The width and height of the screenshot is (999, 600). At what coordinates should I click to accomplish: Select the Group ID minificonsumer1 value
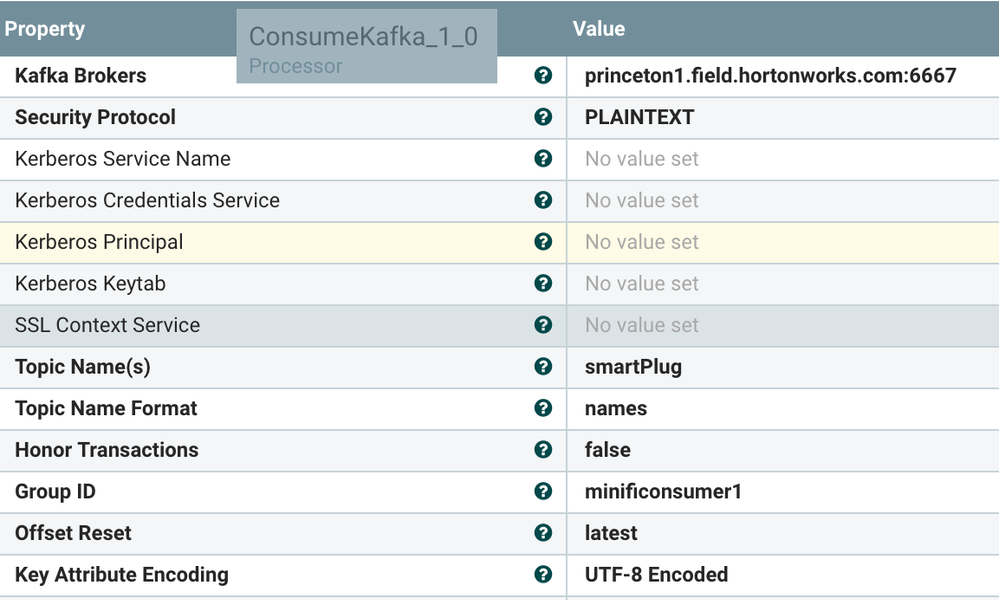(663, 491)
